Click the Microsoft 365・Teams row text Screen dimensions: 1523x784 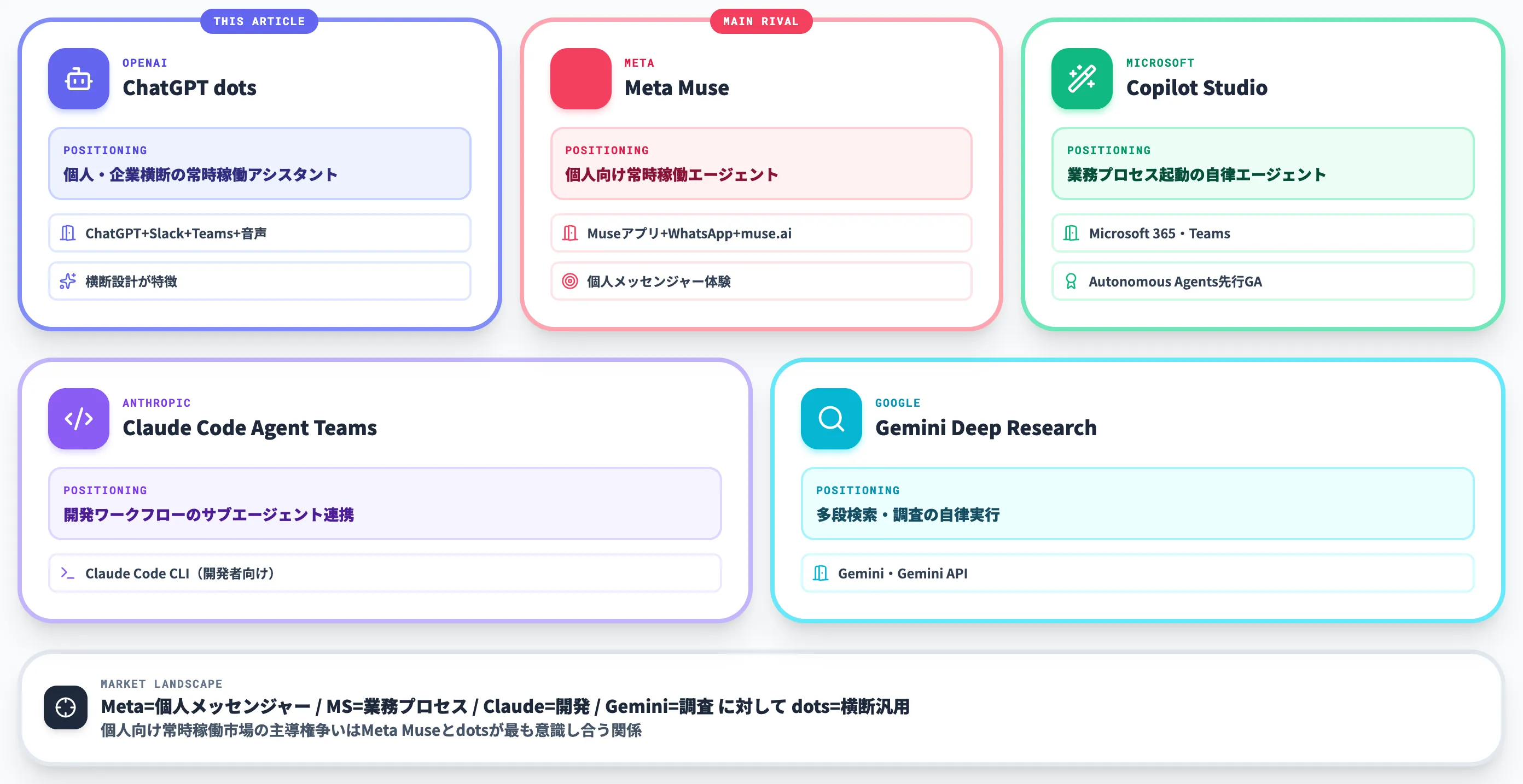[1159, 233]
